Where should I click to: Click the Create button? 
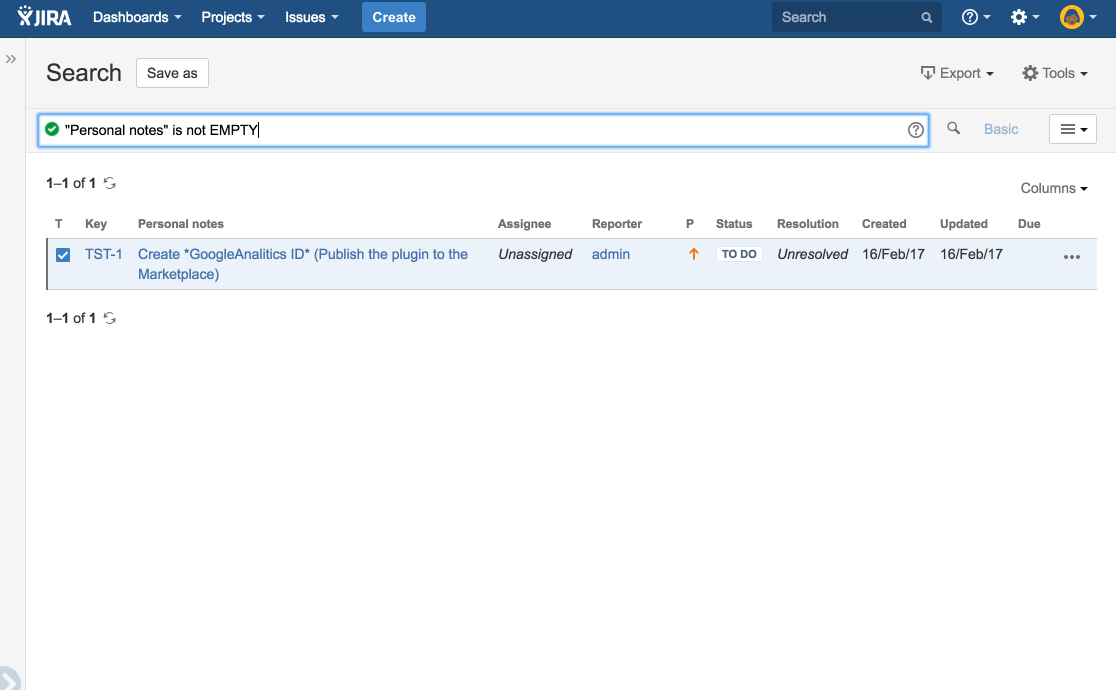tap(394, 17)
